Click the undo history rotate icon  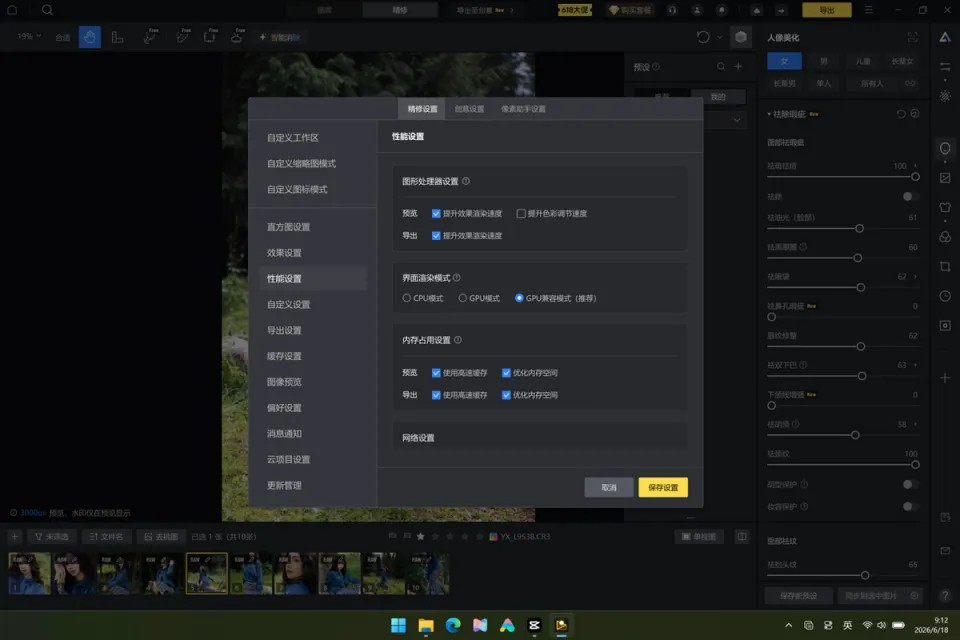point(703,37)
